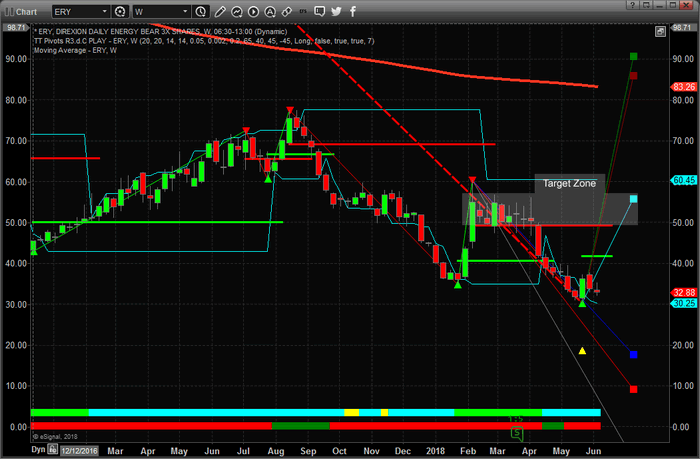
Task: Click the ERY Direxion Daily Energy Bear title line
Action: pyautogui.click(x=161, y=31)
